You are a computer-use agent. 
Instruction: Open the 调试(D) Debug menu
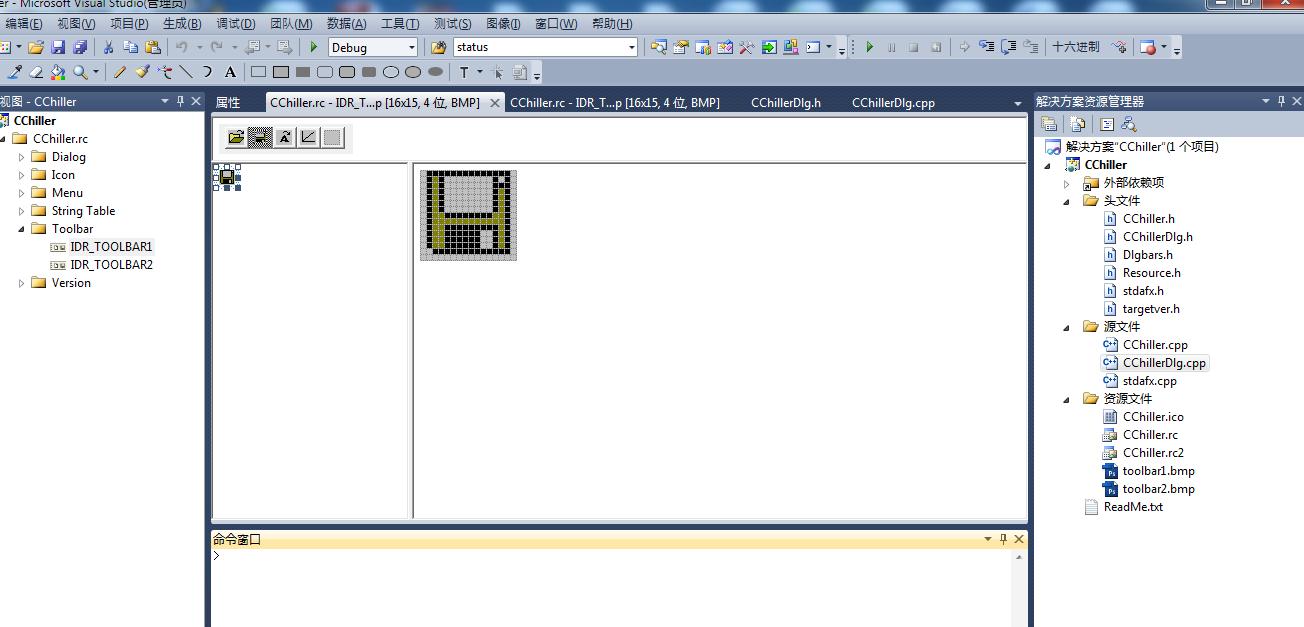(x=236, y=23)
